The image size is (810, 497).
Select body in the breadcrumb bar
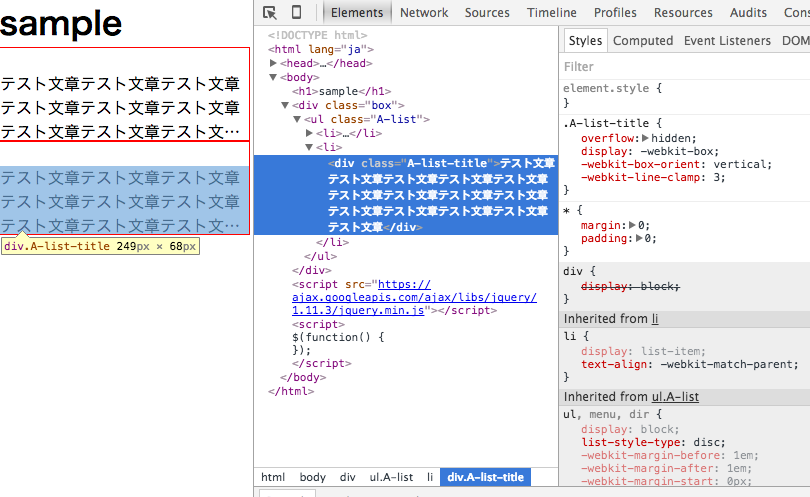click(313, 478)
